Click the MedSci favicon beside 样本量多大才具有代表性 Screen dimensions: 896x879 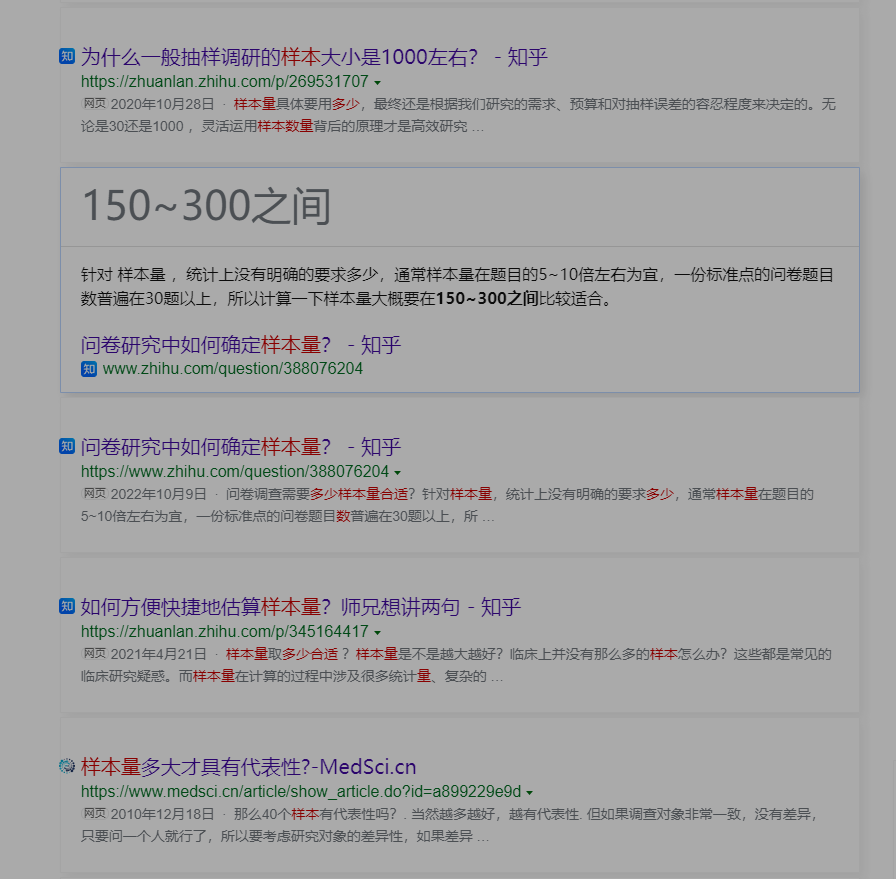67,766
